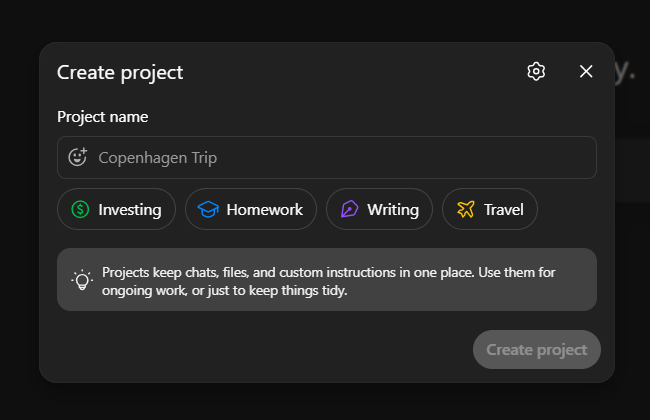Focus the Copenhagen Trip name input
The height and width of the screenshot is (420, 650).
tap(340, 157)
